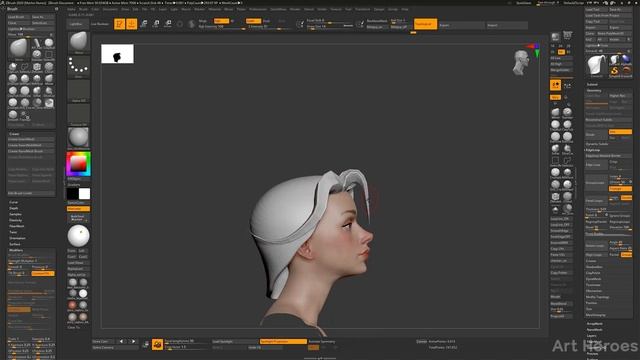Image resolution: width=640 pixels, height=360 pixels.
Task: Click the circular gizmo icon after Rotate
Action: tap(180, 24)
